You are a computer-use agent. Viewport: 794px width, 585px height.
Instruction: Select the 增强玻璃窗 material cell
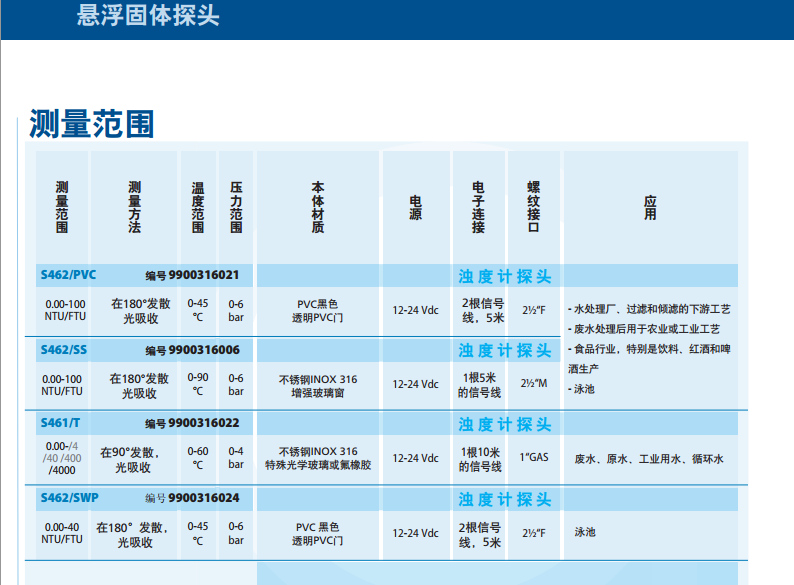pos(317,393)
